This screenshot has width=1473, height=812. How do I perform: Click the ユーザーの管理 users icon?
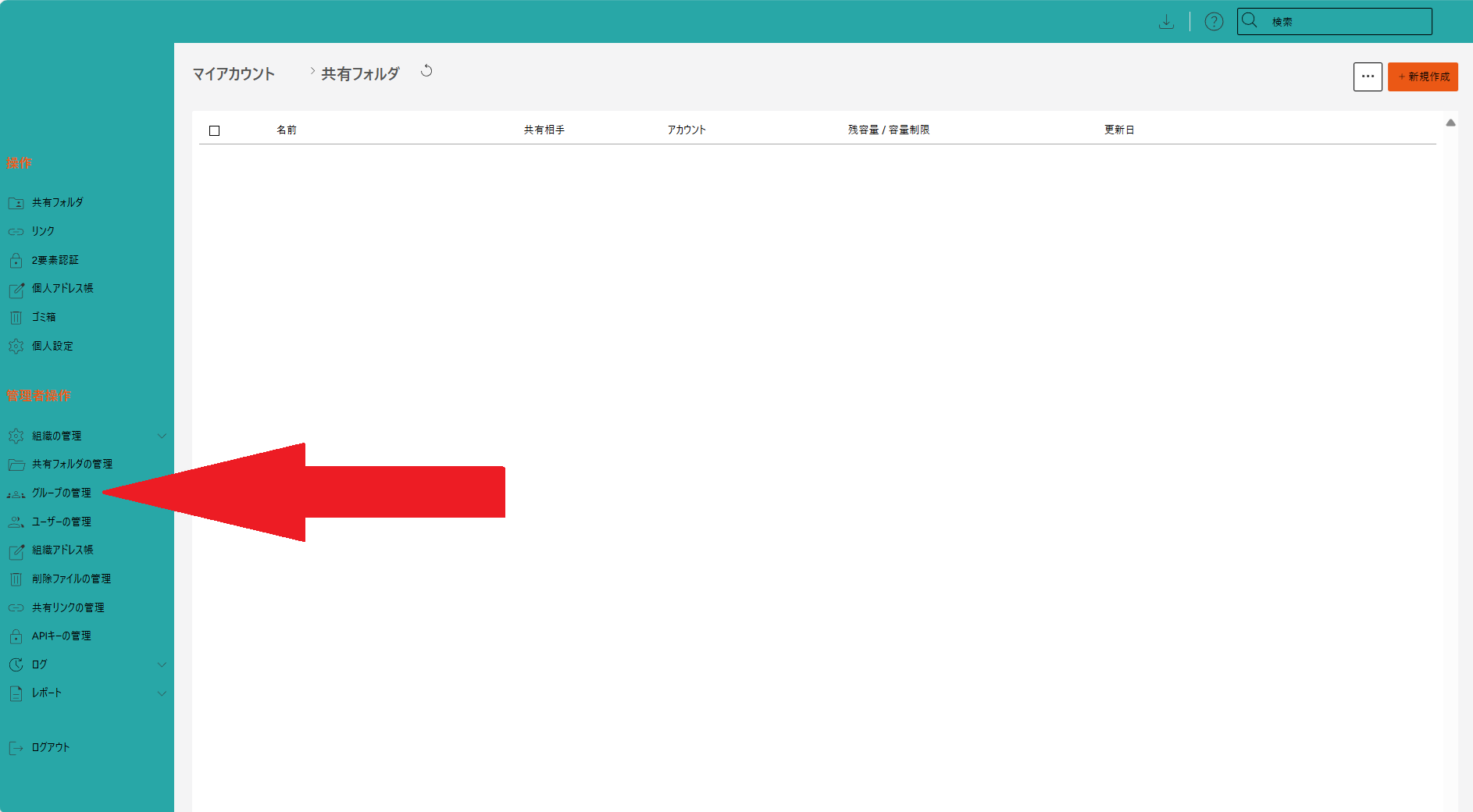pyautogui.click(x=16, y=522)
